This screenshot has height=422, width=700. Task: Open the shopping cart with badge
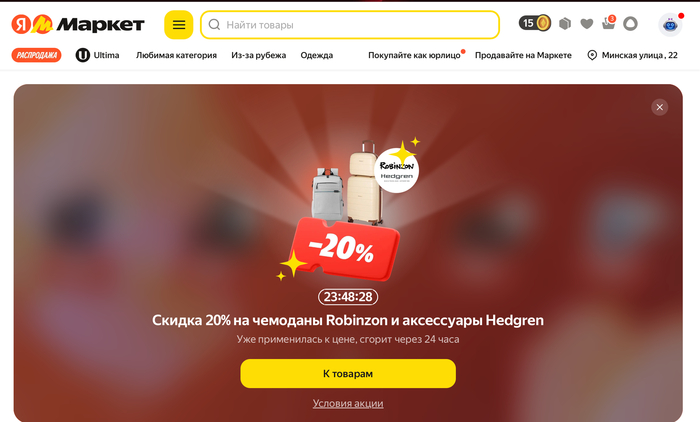(x=608, y=22)
